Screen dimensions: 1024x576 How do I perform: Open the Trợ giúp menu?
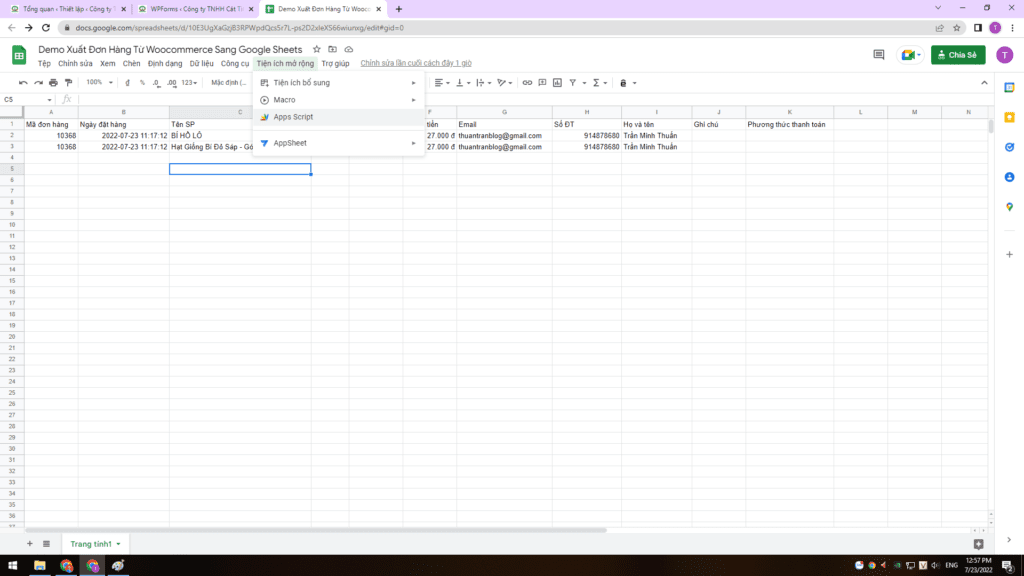click(336, 63)
